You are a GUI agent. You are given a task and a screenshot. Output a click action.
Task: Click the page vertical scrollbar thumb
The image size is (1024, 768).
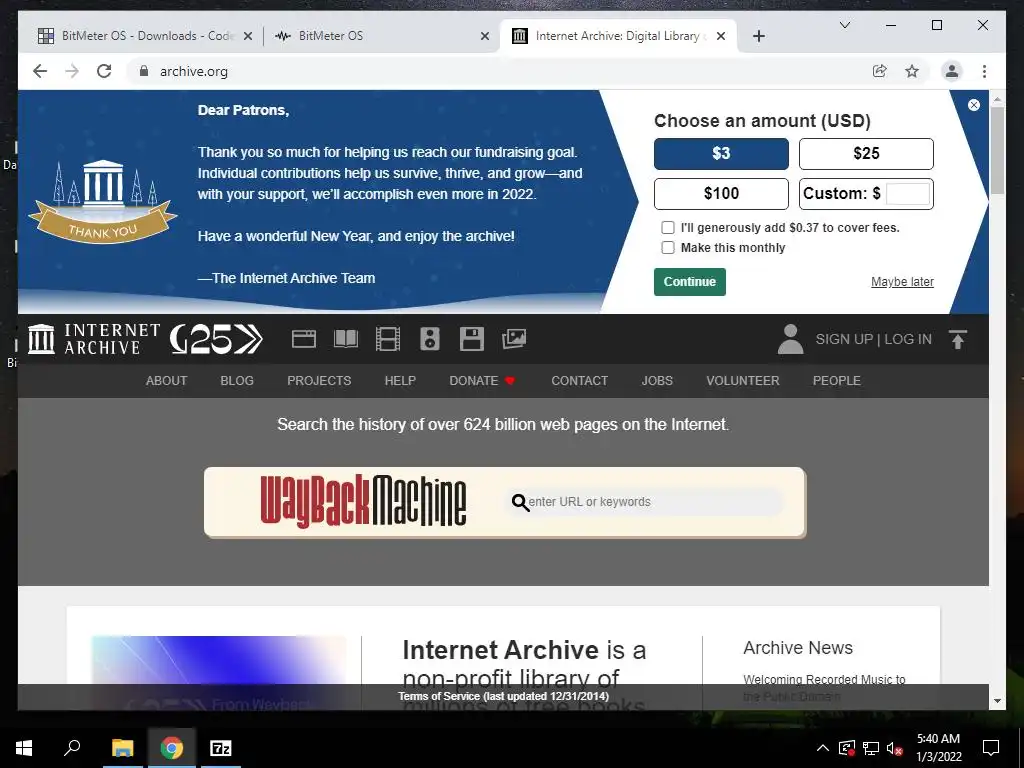coord(997,150)
